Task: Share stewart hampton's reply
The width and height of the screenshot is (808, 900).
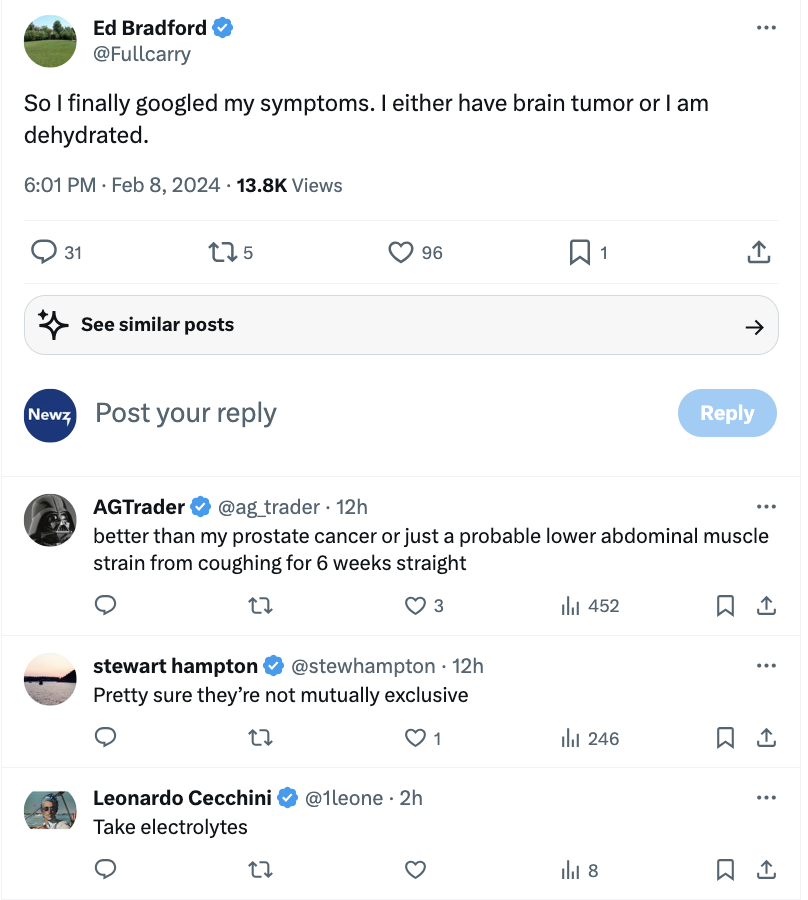Action: pos(766,738)
